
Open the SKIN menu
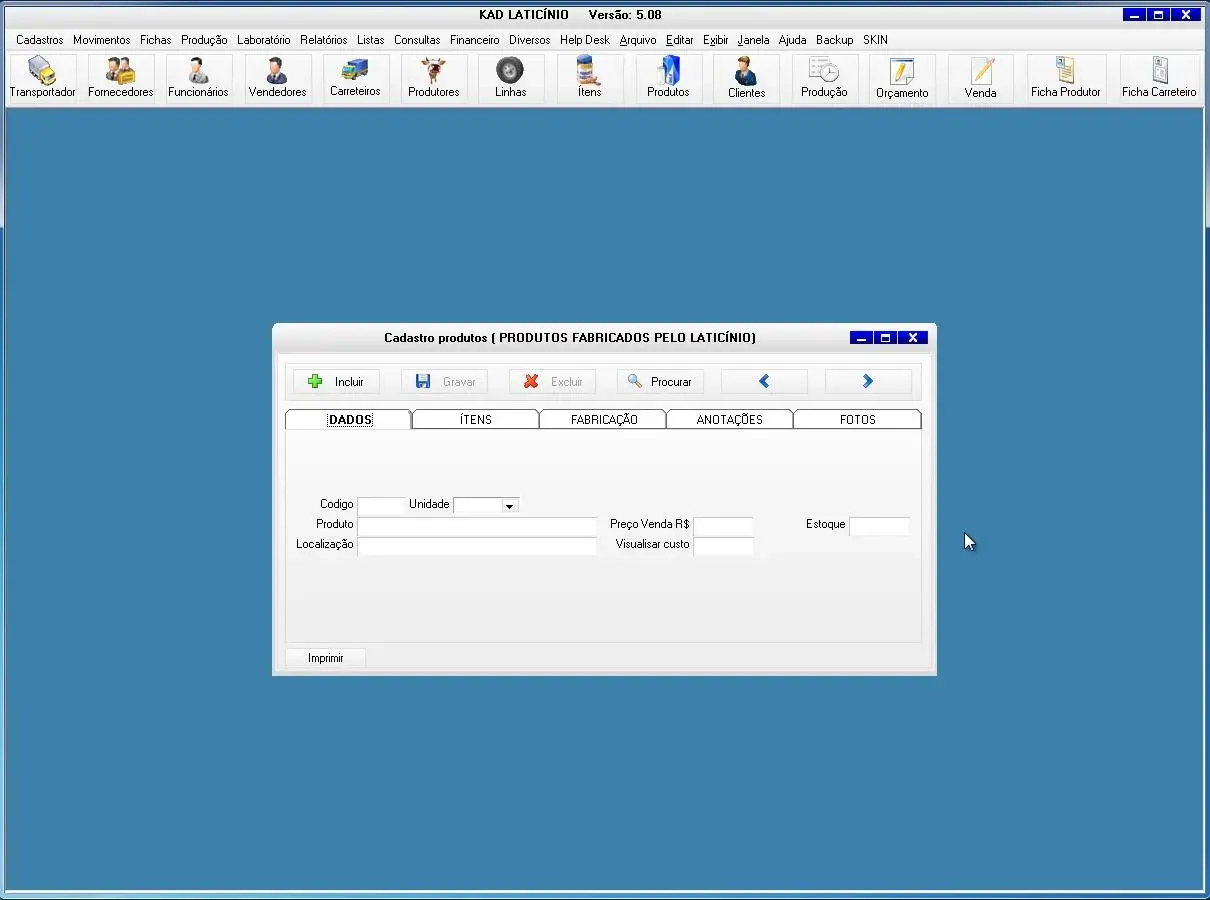876,40
